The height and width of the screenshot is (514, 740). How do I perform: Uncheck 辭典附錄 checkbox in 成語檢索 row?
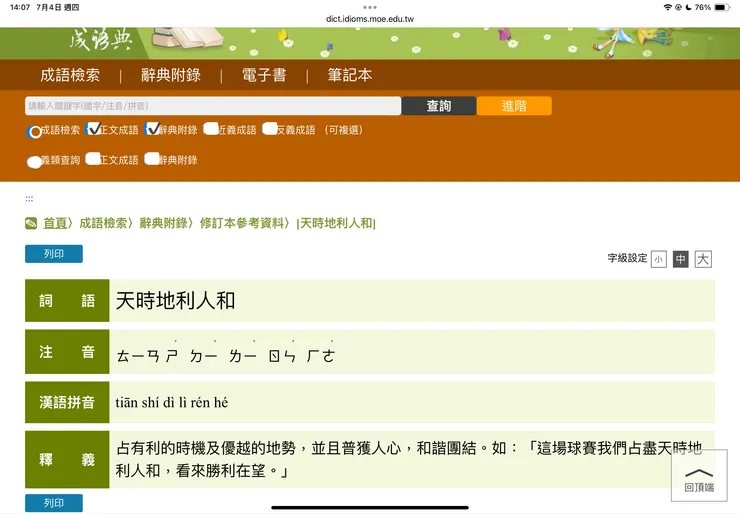coord(152,128)
